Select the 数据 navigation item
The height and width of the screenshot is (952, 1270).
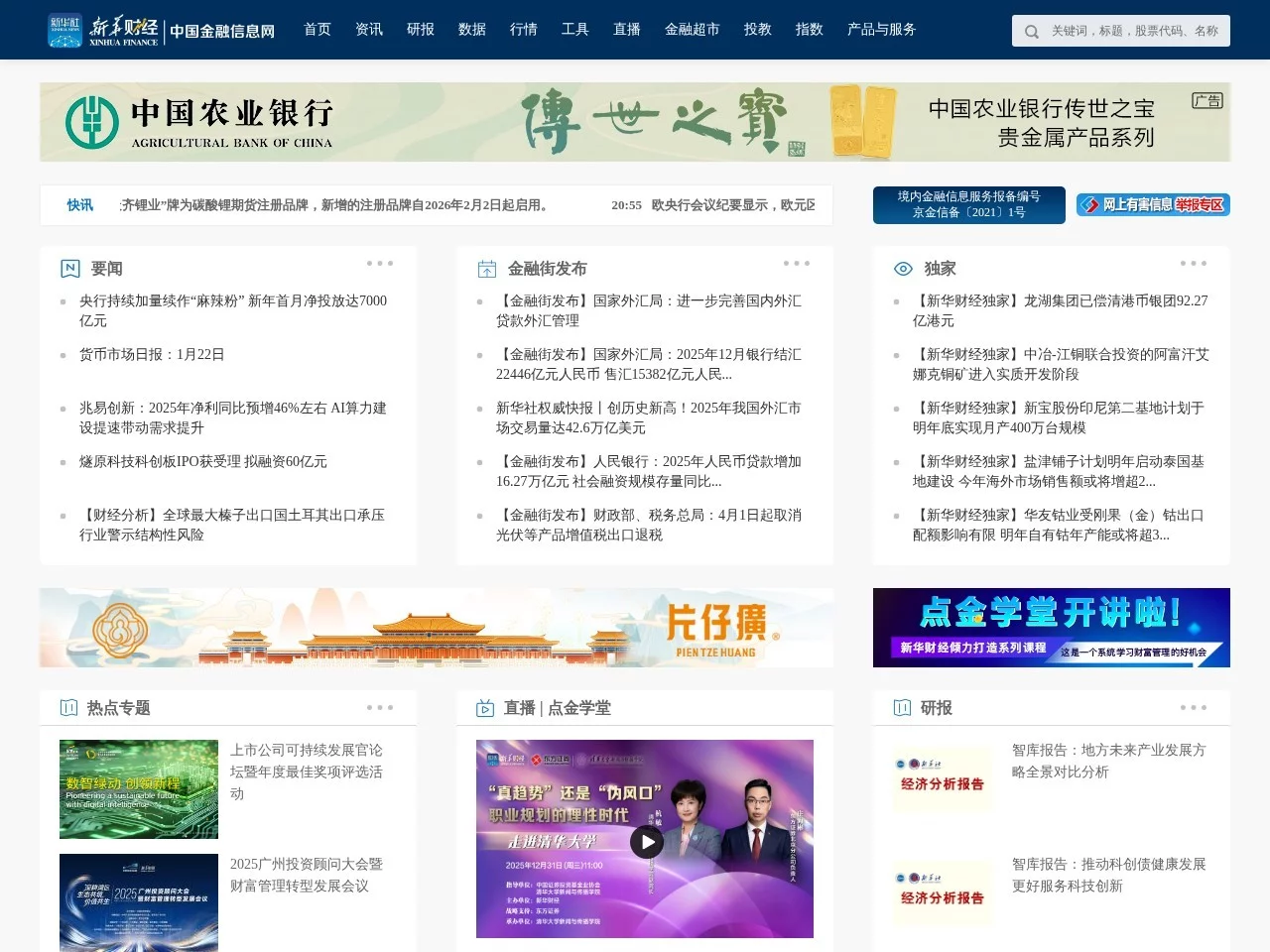click(472, 30)
